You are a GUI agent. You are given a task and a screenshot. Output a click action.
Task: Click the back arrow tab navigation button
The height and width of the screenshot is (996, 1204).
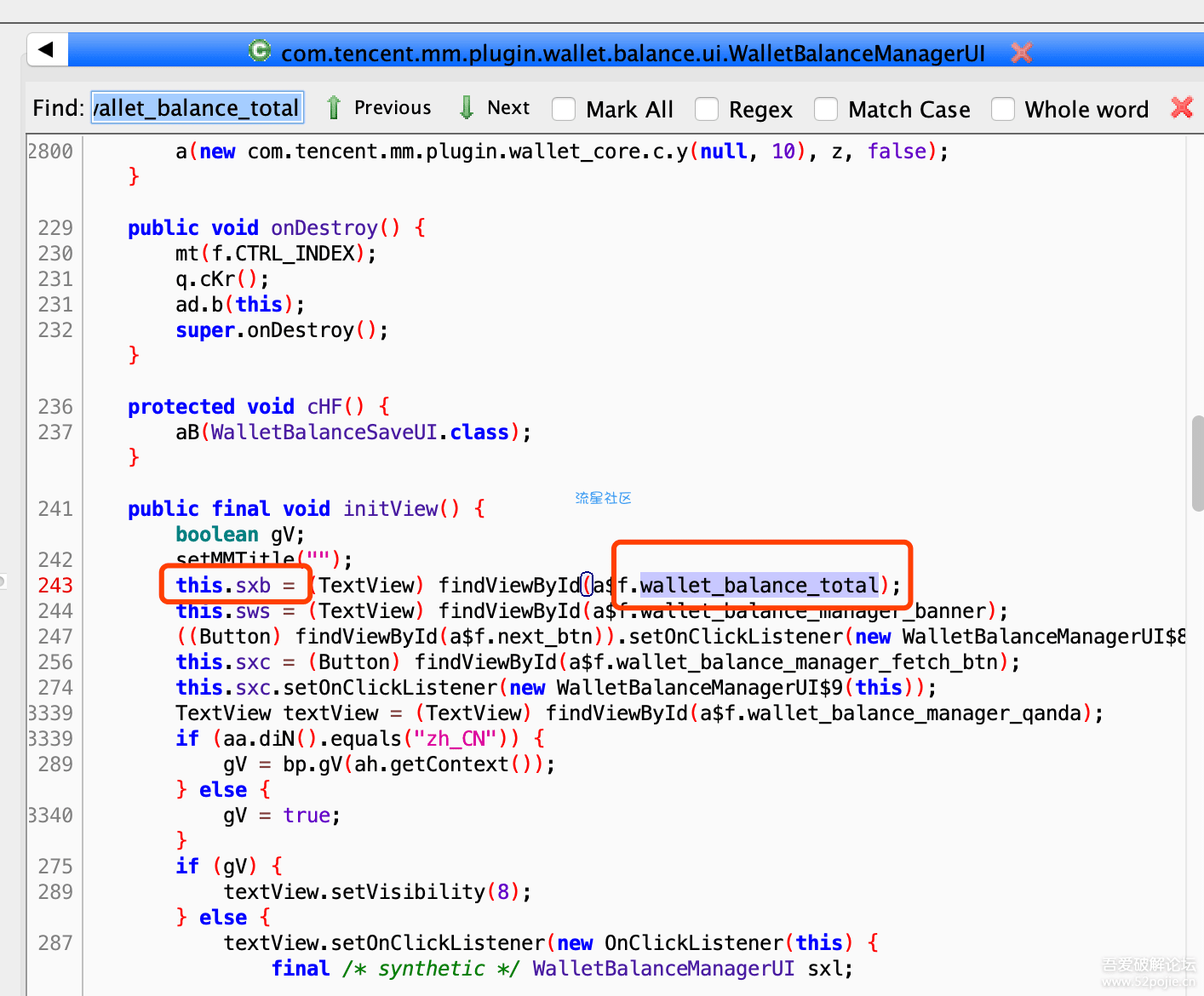(47, 49)
